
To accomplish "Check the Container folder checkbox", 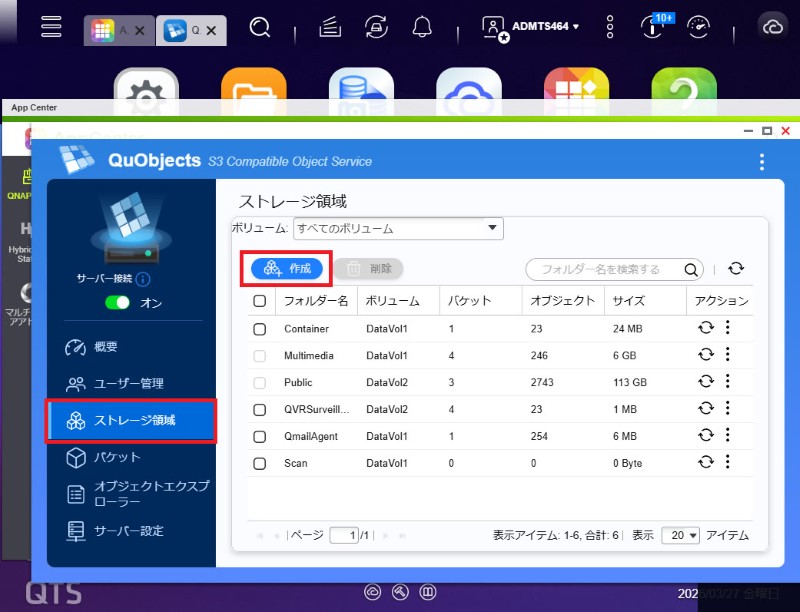I will point(260,329).
